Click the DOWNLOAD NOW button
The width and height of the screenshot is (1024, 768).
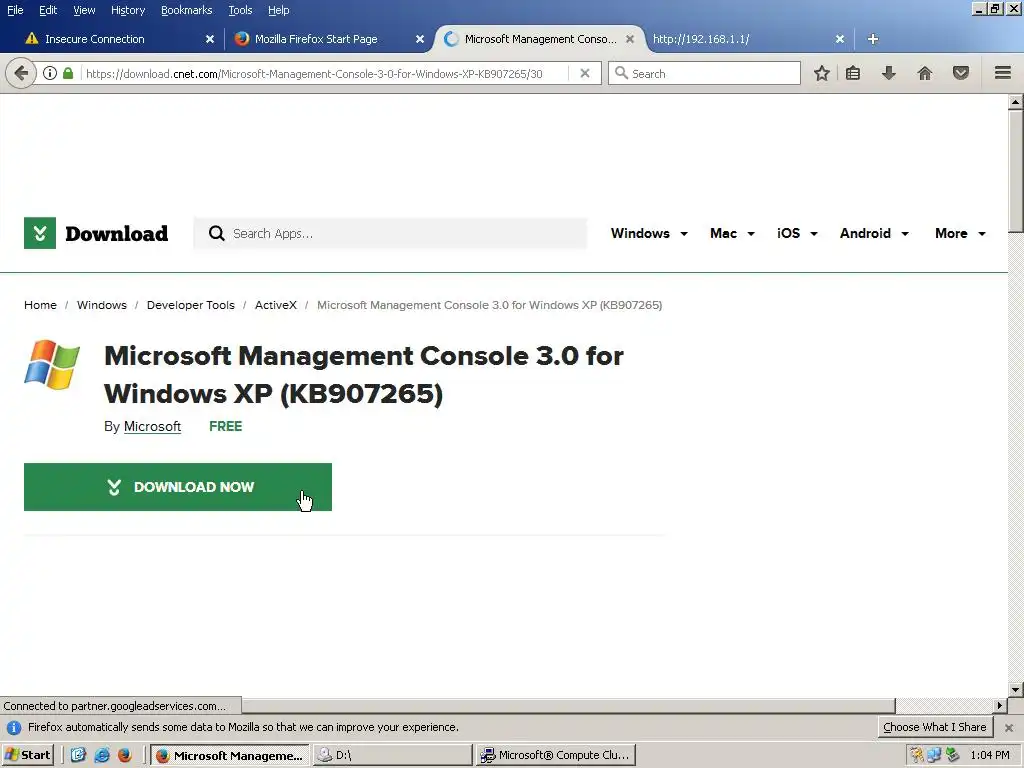178,487
